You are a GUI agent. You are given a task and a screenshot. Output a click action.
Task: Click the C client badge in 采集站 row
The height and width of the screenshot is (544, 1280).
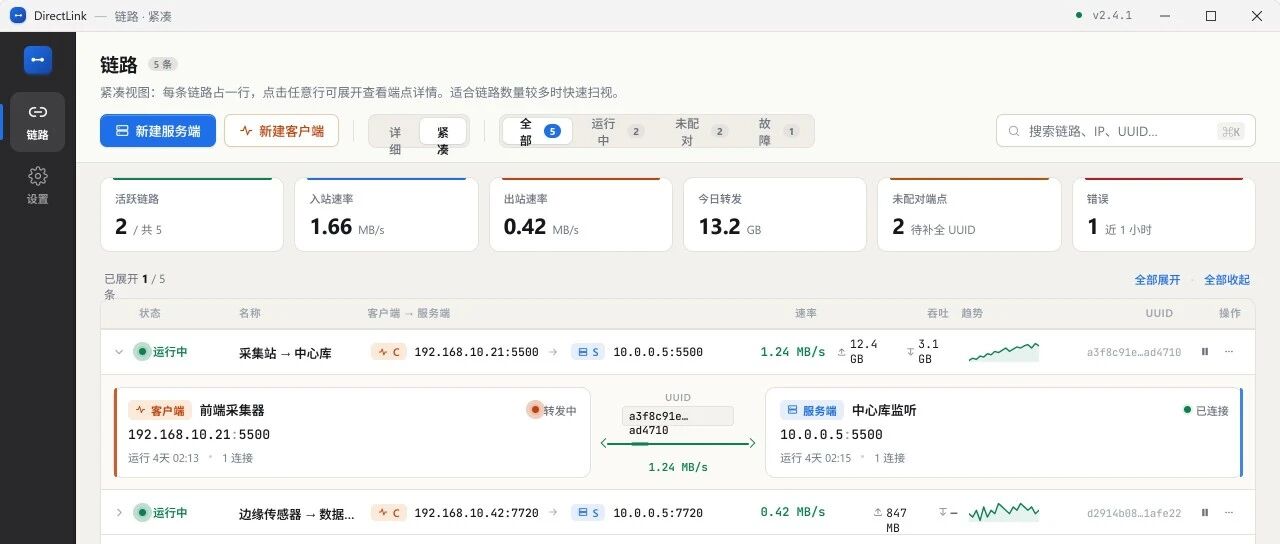coord(388,352)
